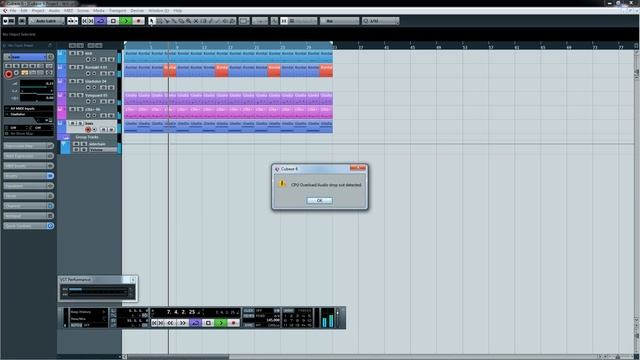The image size is (640, 360).
Task: Click the top toolbar Stop button
Action: (x=113, y=21)
